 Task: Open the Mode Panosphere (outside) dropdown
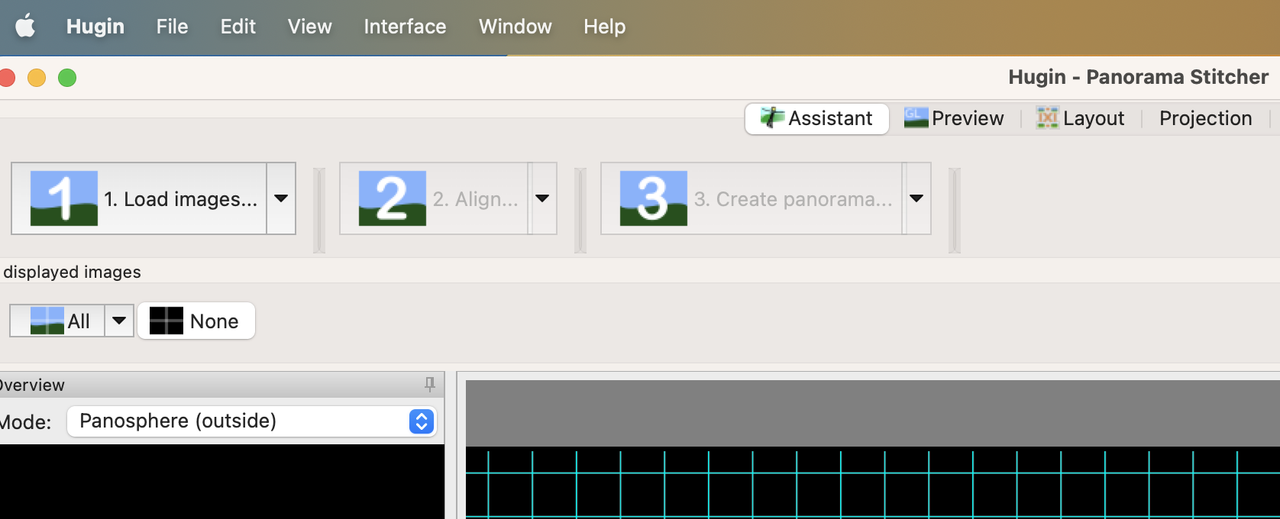coord(252,421)
